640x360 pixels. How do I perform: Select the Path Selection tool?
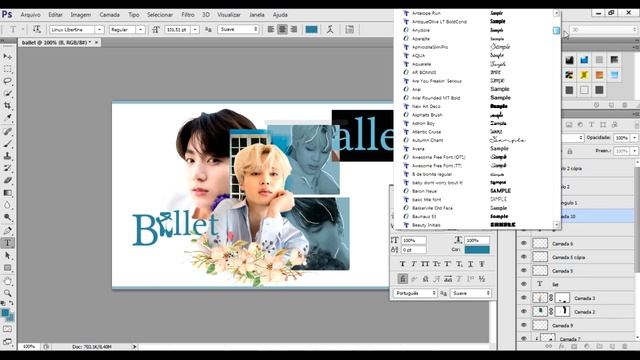7,256
